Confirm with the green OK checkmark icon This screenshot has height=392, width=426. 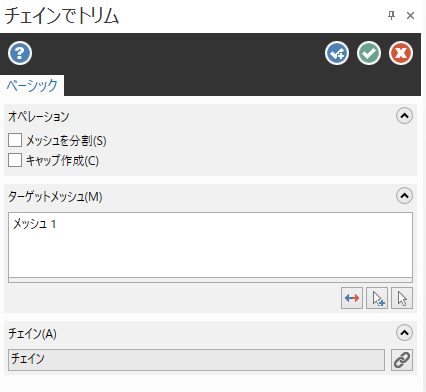coord(369,53)
